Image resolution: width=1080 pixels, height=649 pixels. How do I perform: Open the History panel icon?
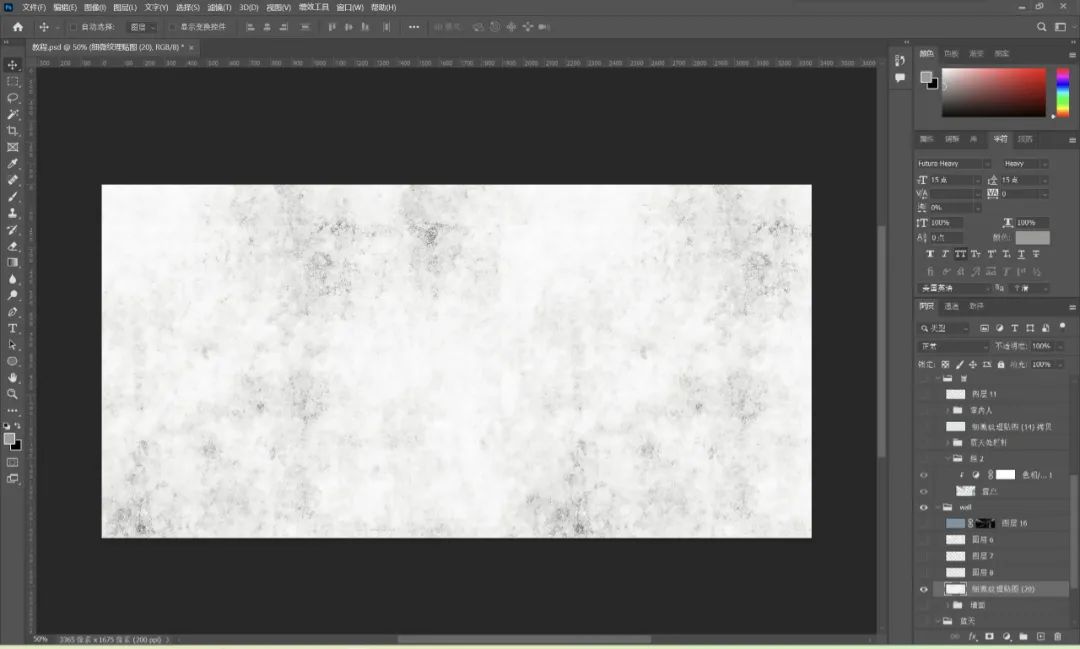[x=900, y=61]
